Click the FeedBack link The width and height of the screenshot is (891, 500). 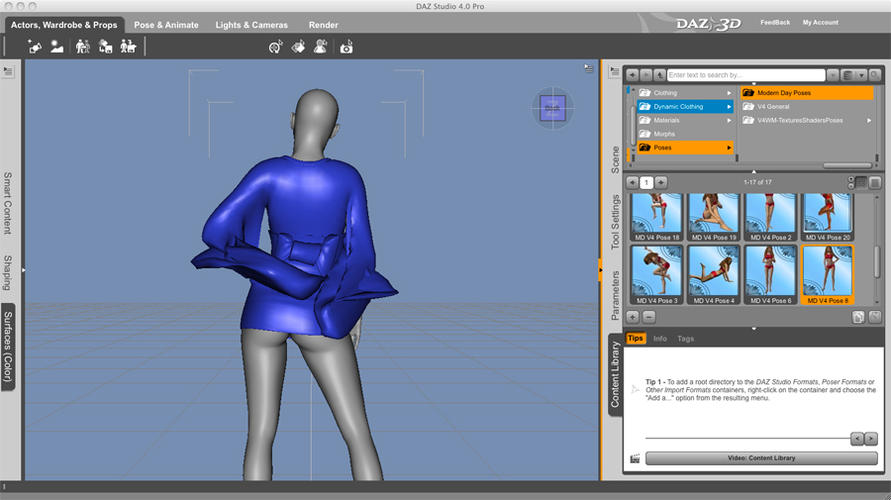pos(775,23)
